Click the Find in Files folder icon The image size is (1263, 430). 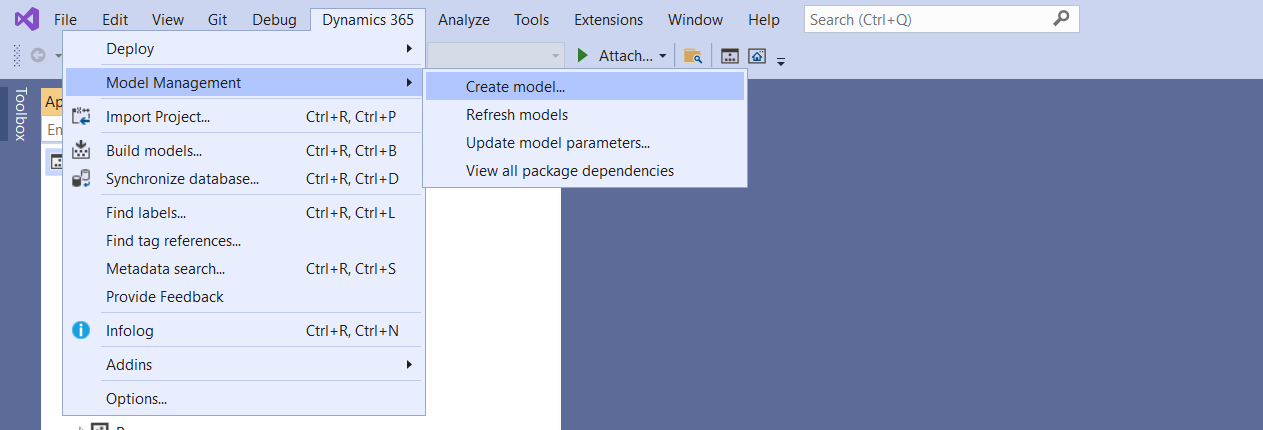(692, 56)
